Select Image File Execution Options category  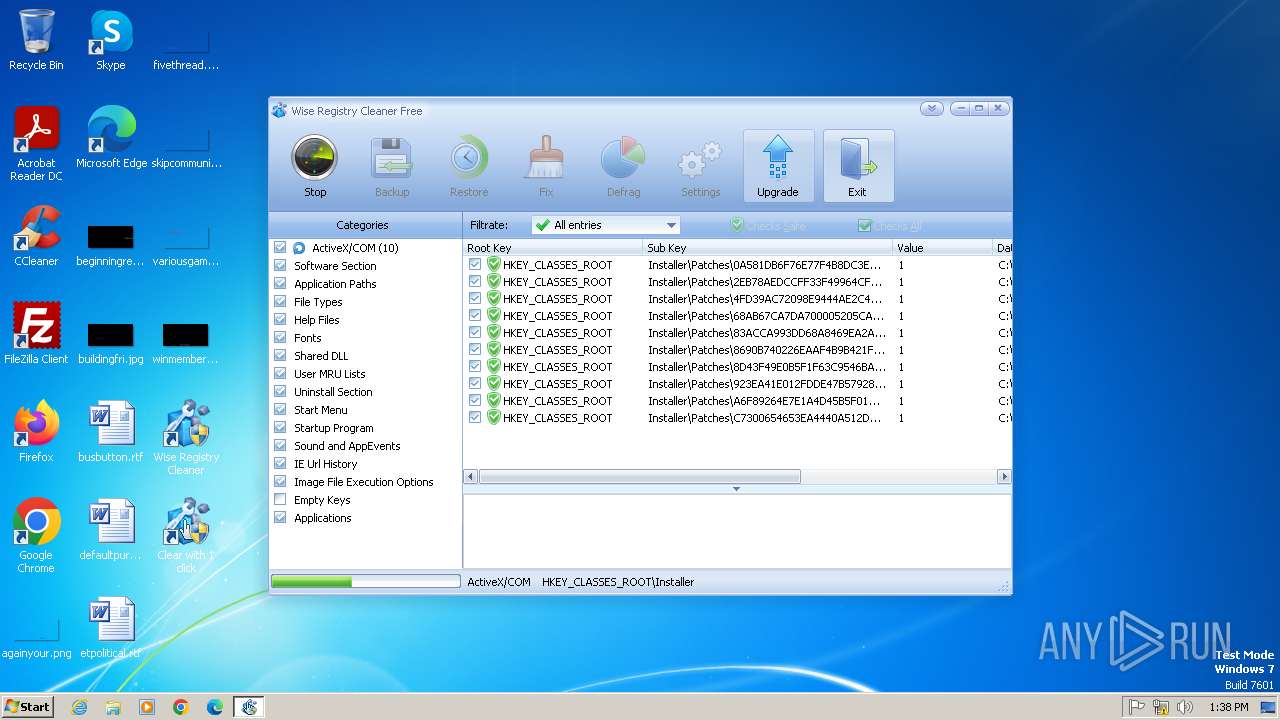364,482
